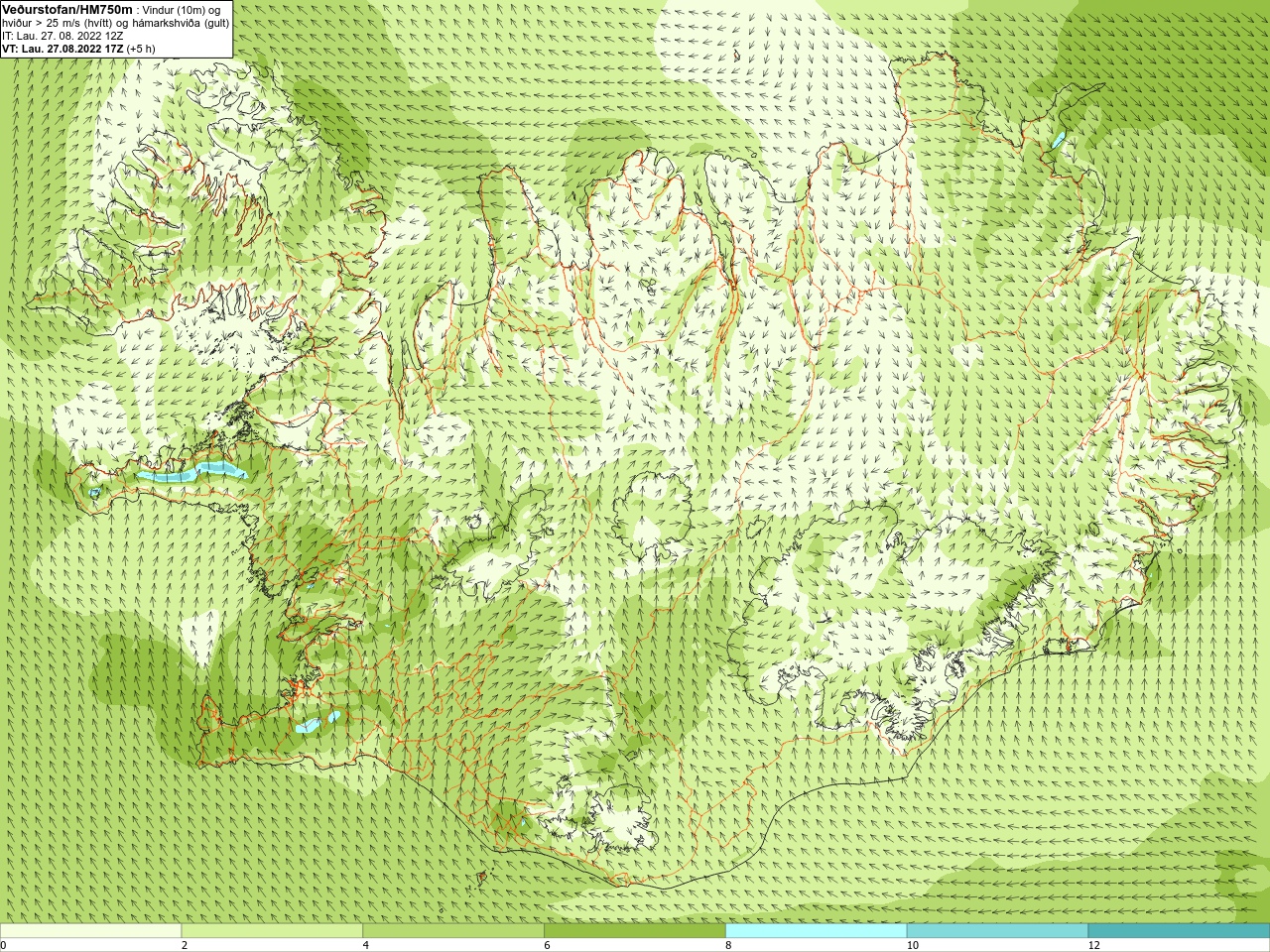Click the "0" scale label

[x=4, y=945]
